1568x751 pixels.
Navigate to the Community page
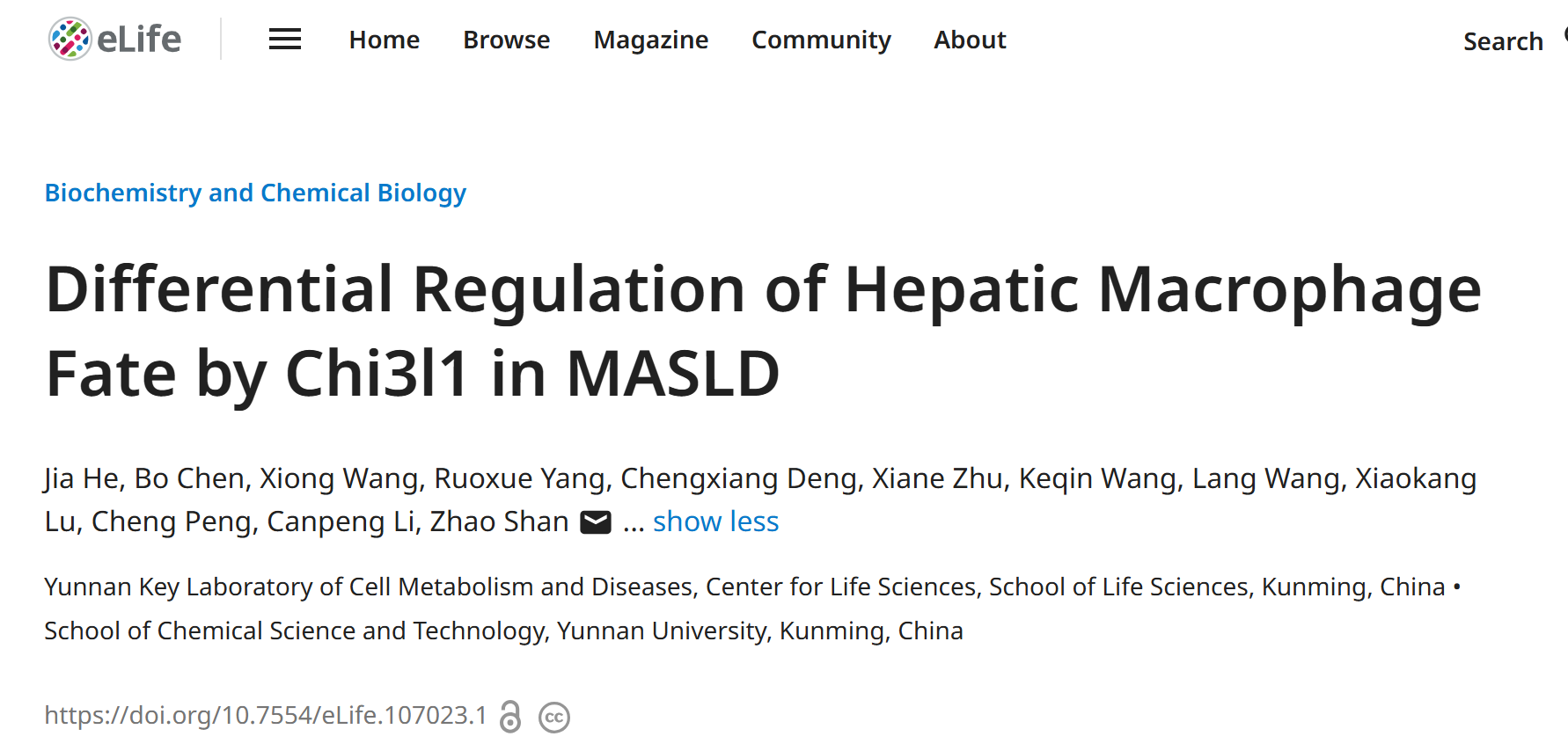(821, 40)
